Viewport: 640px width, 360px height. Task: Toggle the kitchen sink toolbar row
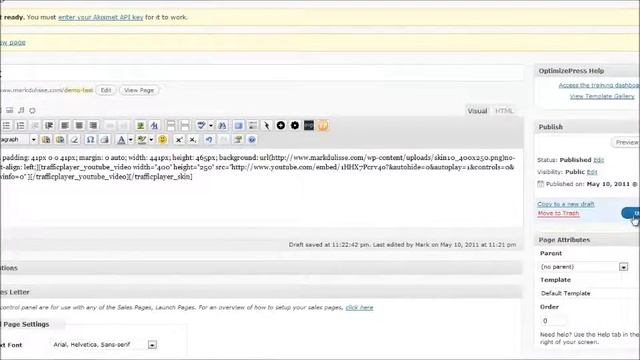coord(253,126)
